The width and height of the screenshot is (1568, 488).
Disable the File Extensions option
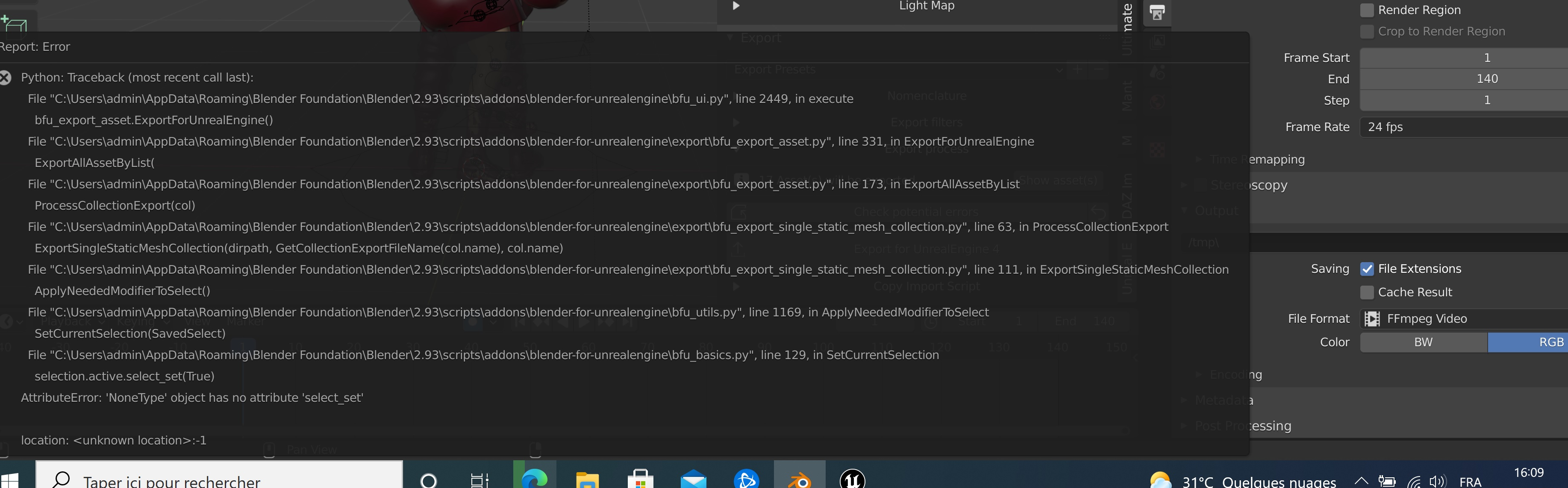pos(1367,269)
